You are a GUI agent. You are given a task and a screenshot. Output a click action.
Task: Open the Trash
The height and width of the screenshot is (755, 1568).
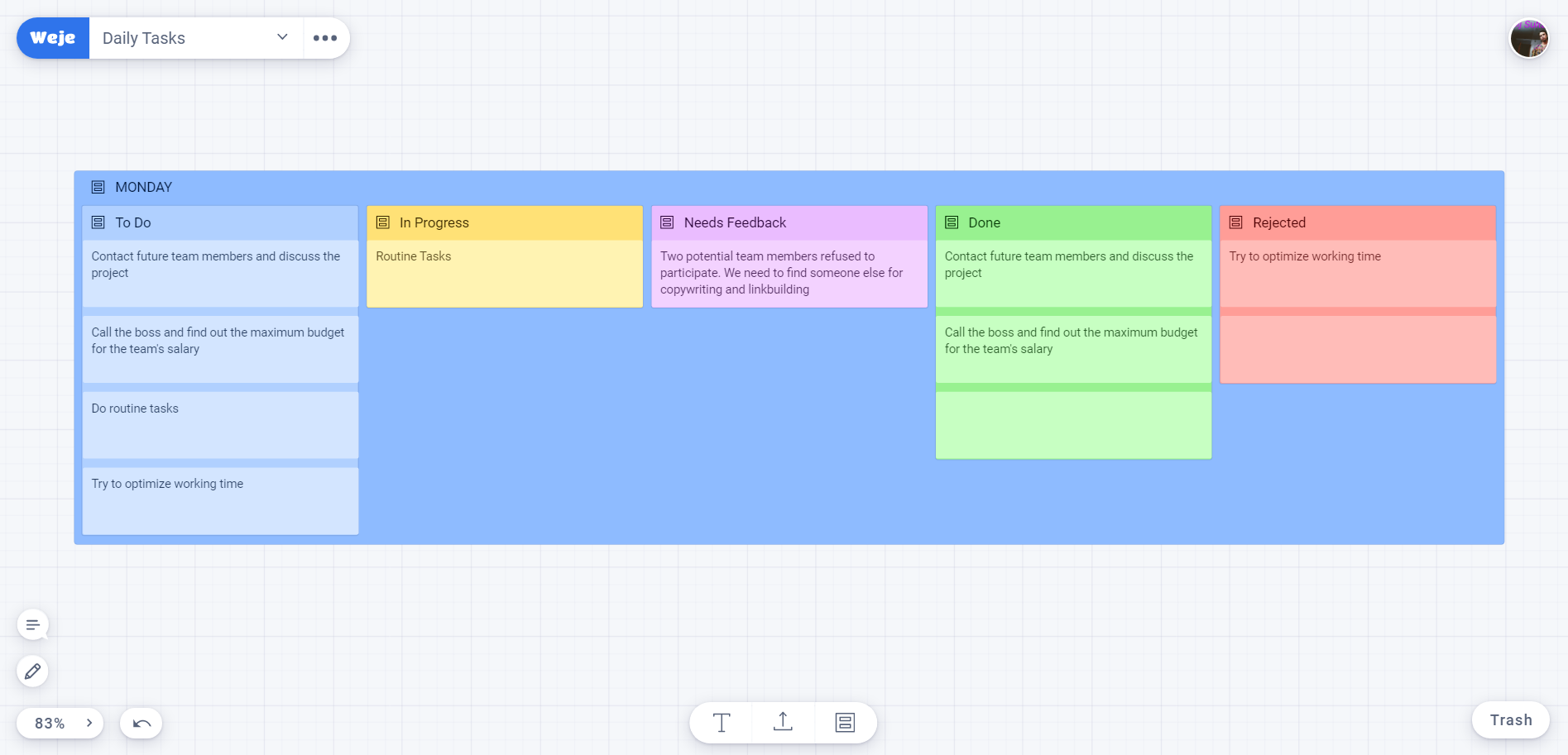point(1511,720)
